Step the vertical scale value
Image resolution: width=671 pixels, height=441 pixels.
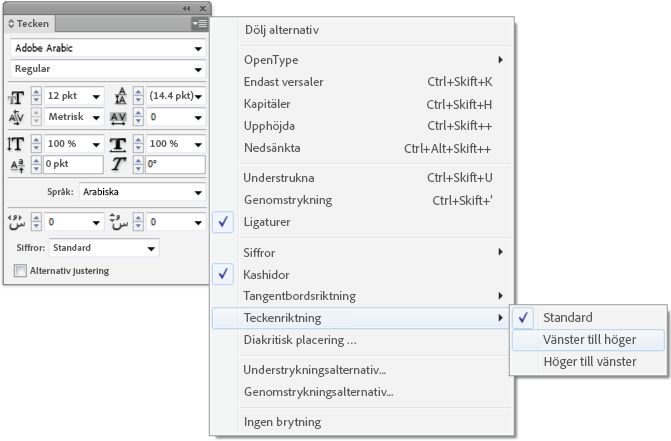pyautogui.click(x=36, y=144)
